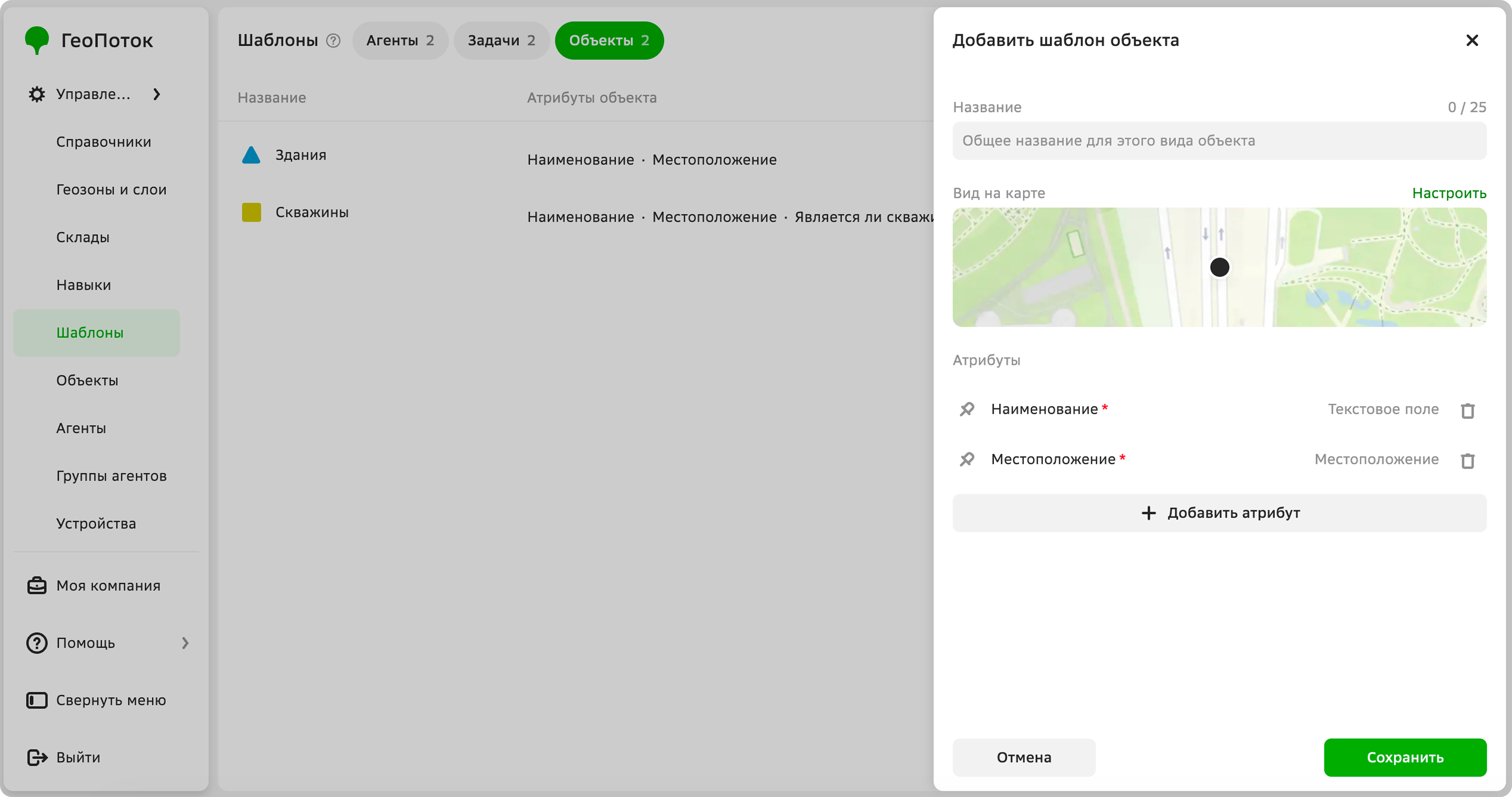Expand the Помощь submenu chevron
The width and height of the screenshot is (1512, 797).
185,643
